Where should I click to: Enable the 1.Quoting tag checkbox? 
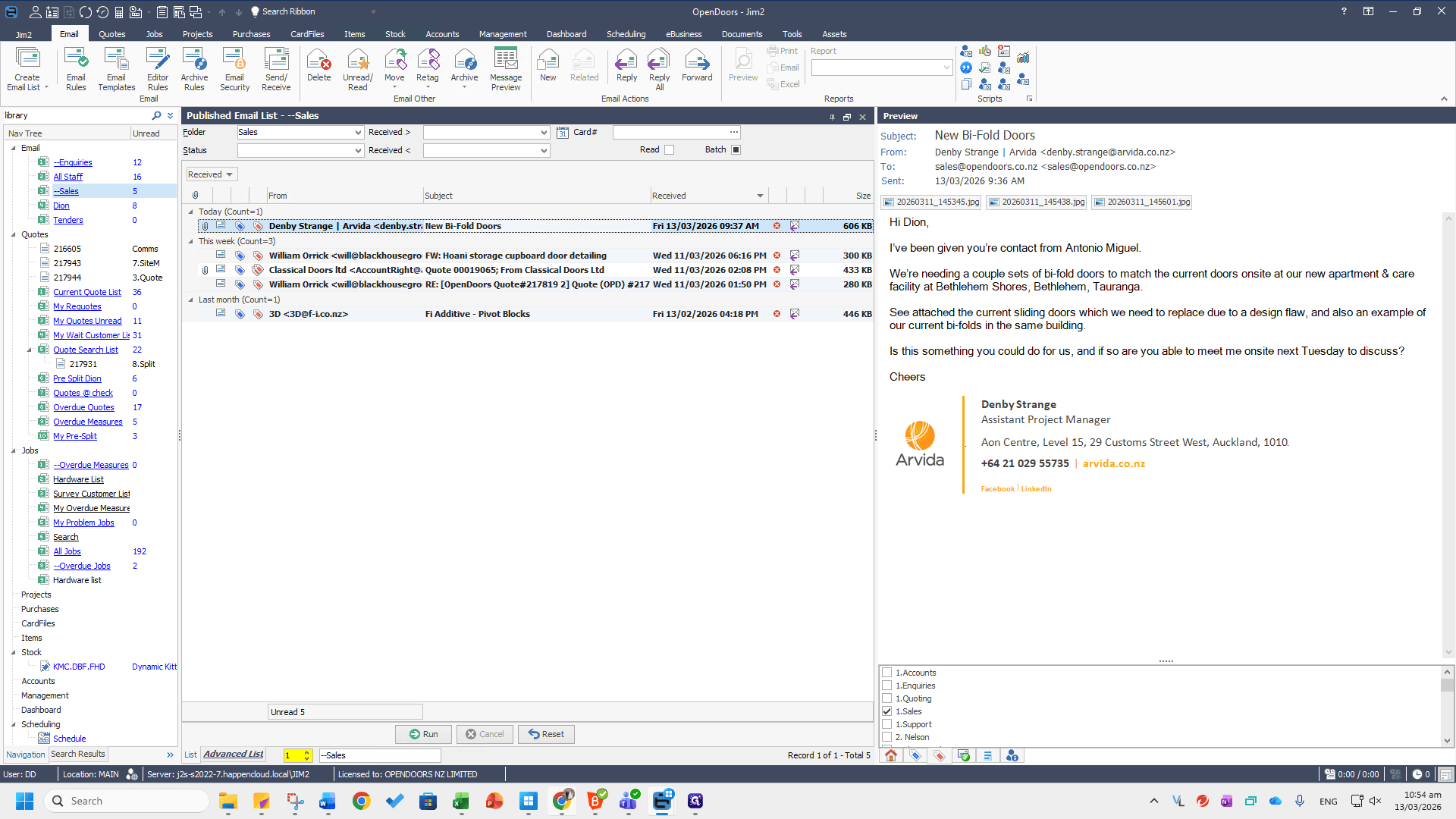point(886,698)
